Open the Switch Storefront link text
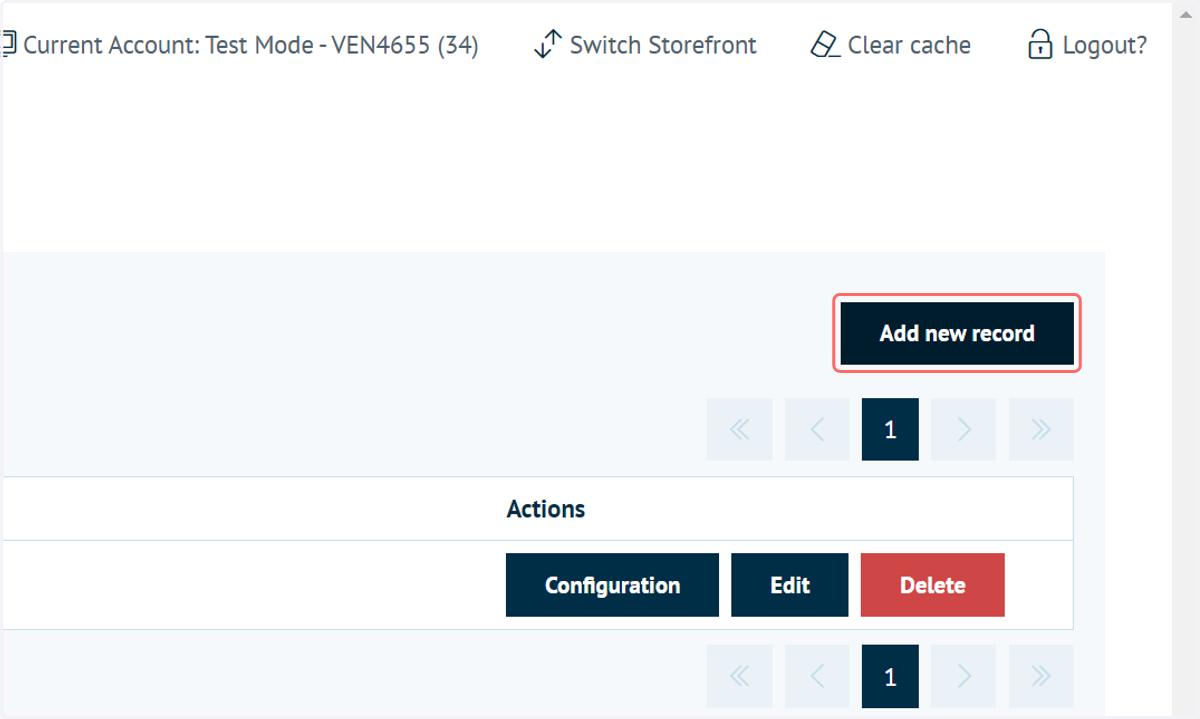1200x719 pixels. (x=663, y=45)
